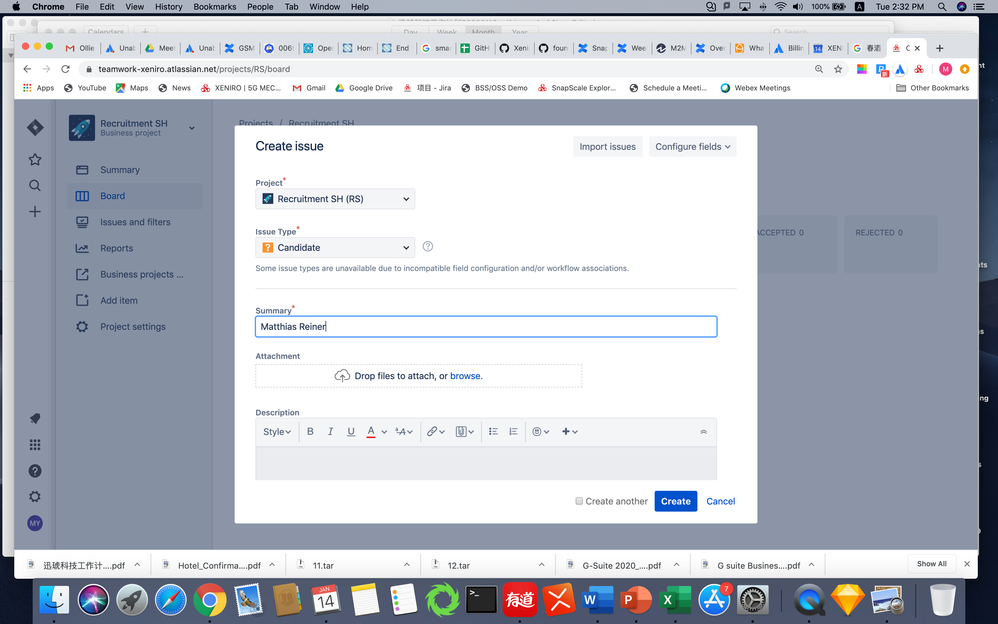Open Sketch diamond icon in Dock
This screenshot has height=624, width=998.
coord(848,600)
